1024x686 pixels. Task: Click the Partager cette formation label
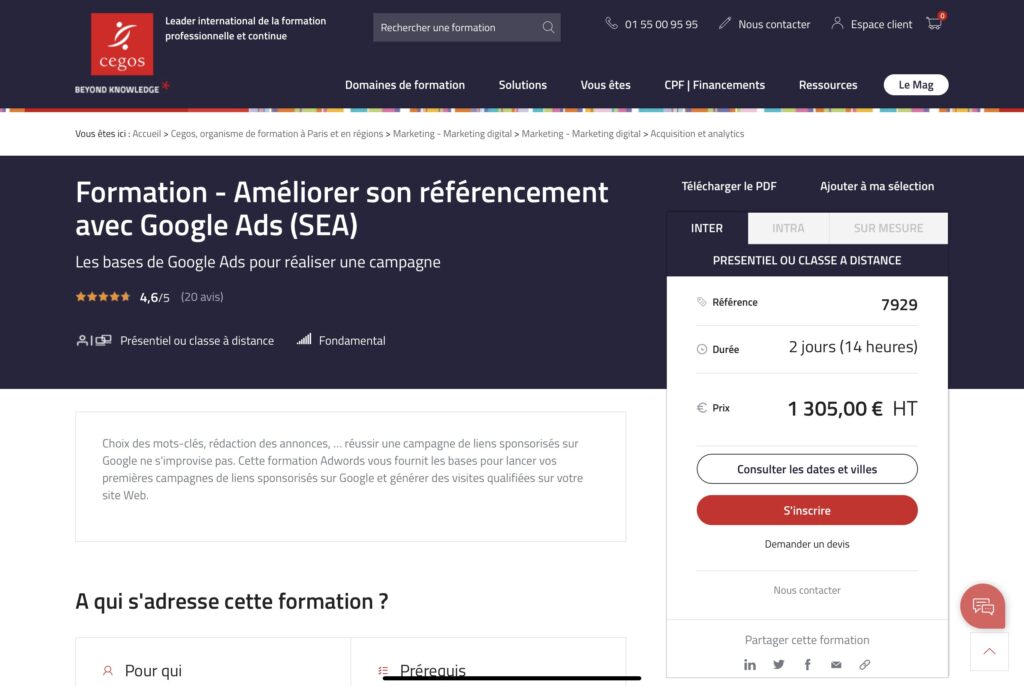tap(807, 640)
